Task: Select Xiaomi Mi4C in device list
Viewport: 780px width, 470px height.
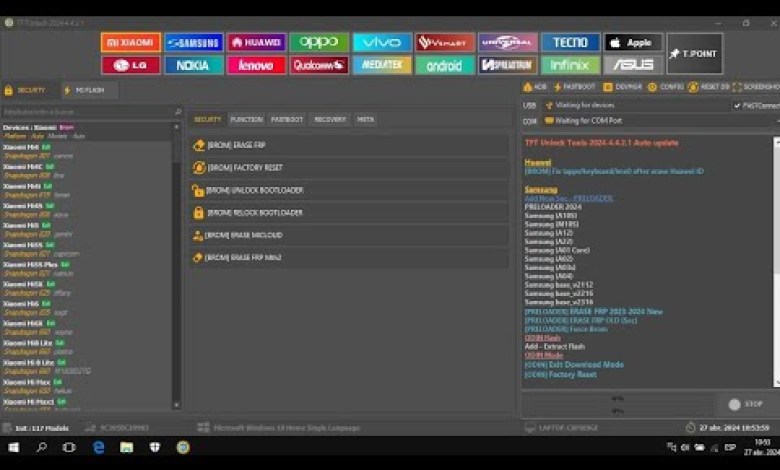Action: click(87, 171)
